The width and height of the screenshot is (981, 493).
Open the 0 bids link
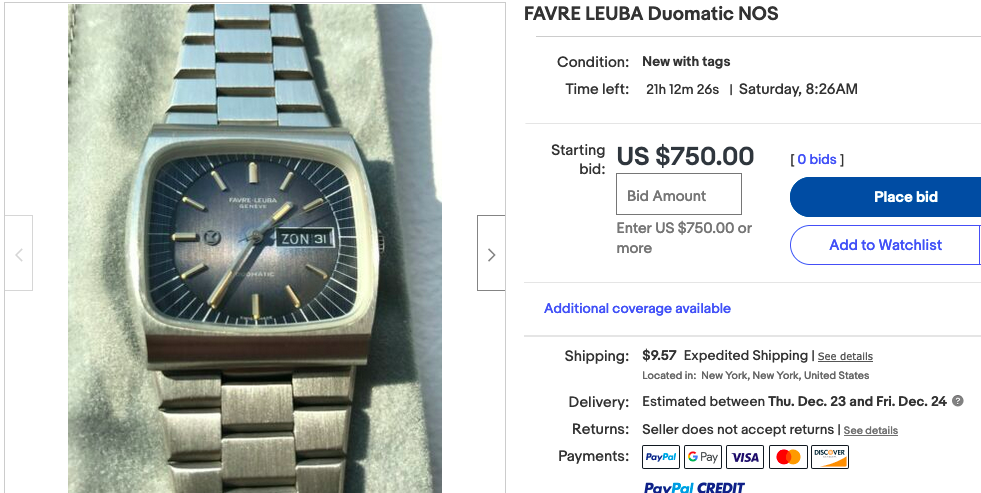click(x=817, y=160)
